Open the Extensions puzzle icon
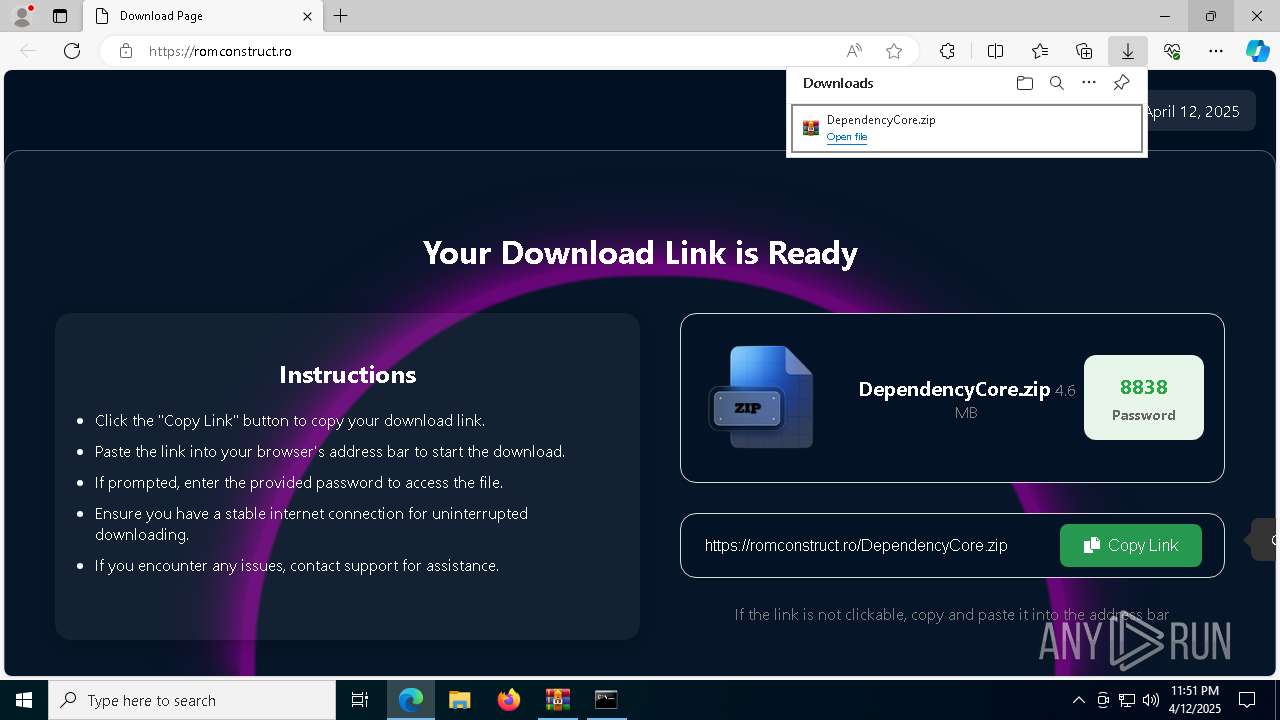The height and width of the screenshot is (720, 1280). point(947,51)
